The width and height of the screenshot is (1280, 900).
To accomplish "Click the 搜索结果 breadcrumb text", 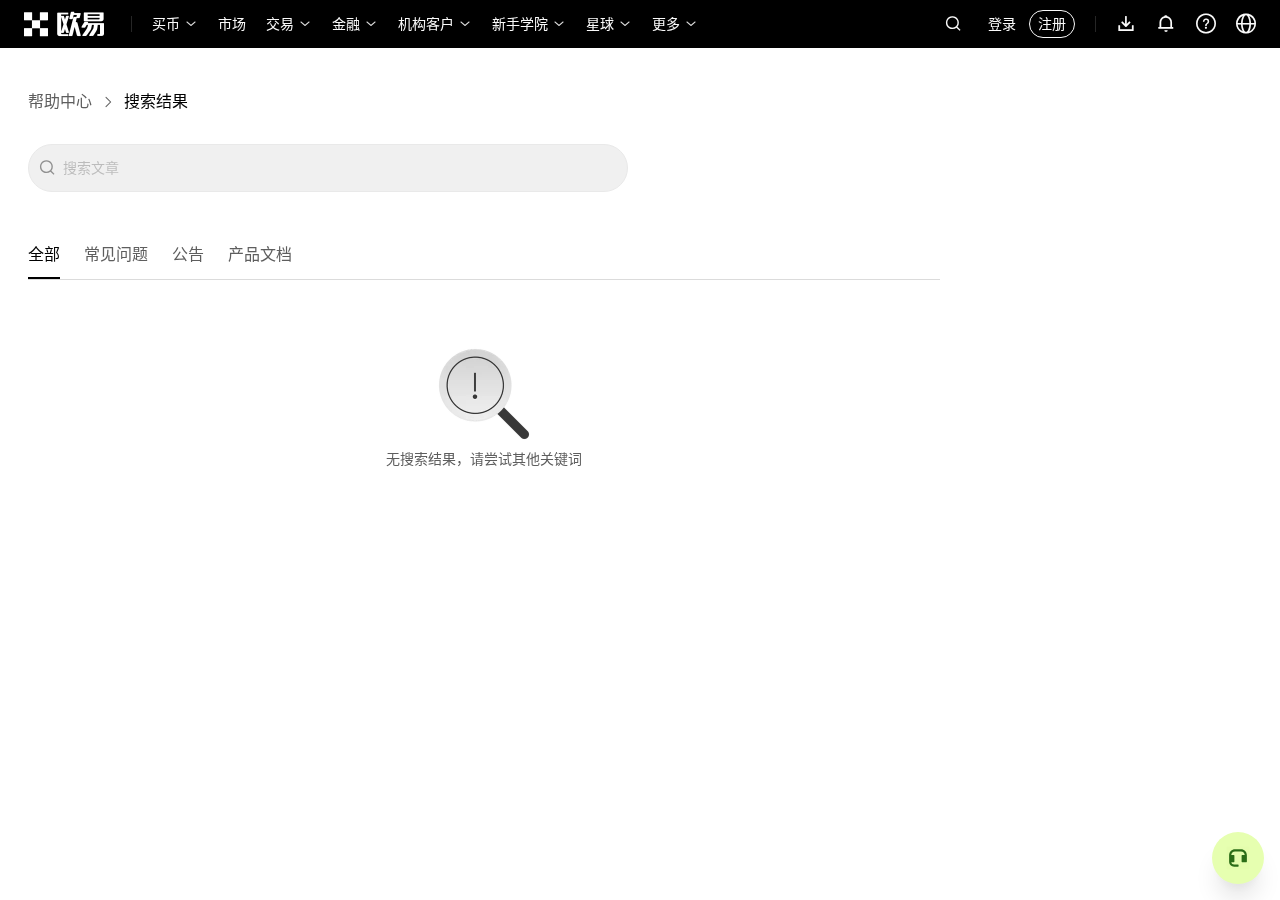I will [156, 101].
